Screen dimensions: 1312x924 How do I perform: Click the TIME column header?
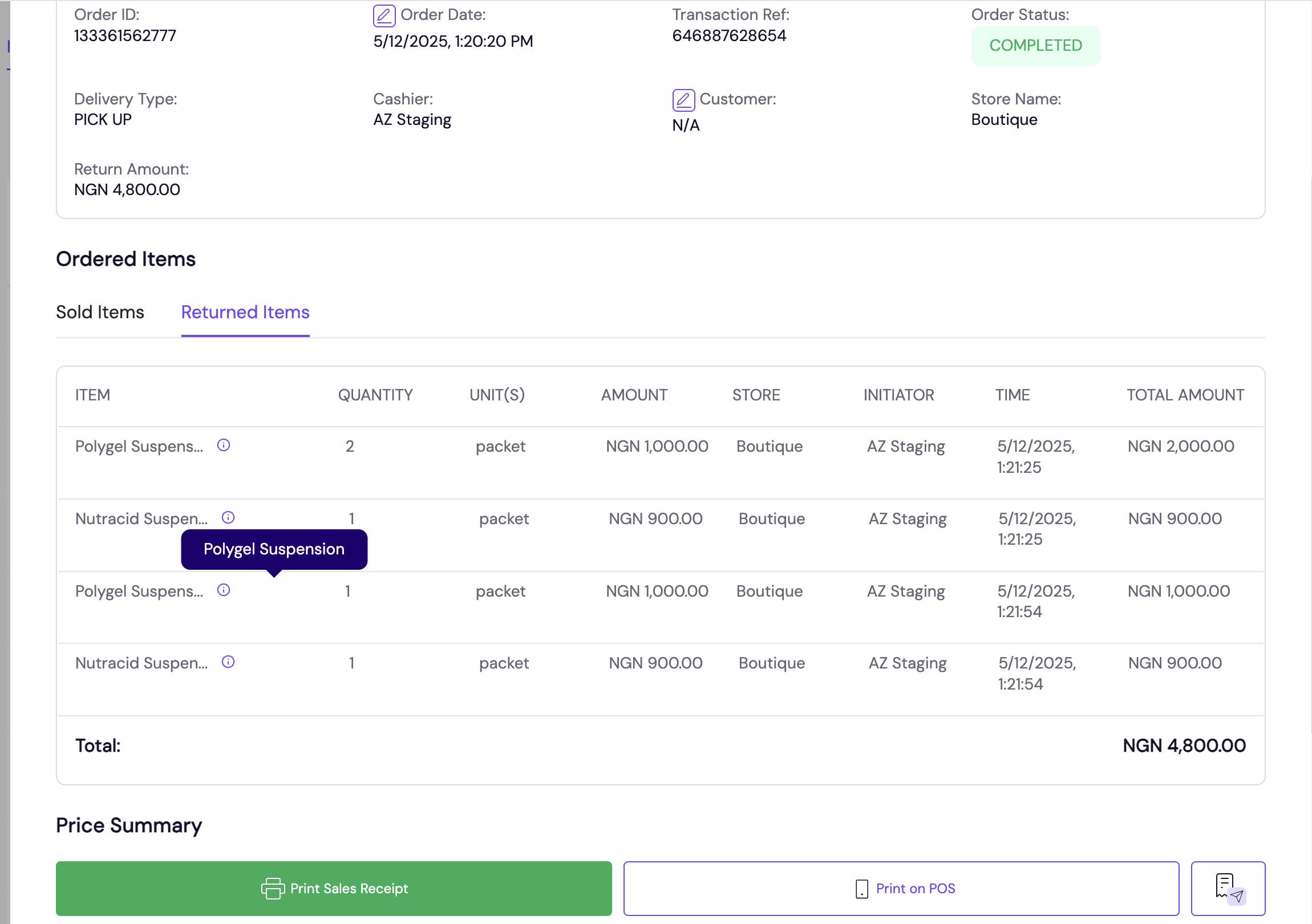1012,395
